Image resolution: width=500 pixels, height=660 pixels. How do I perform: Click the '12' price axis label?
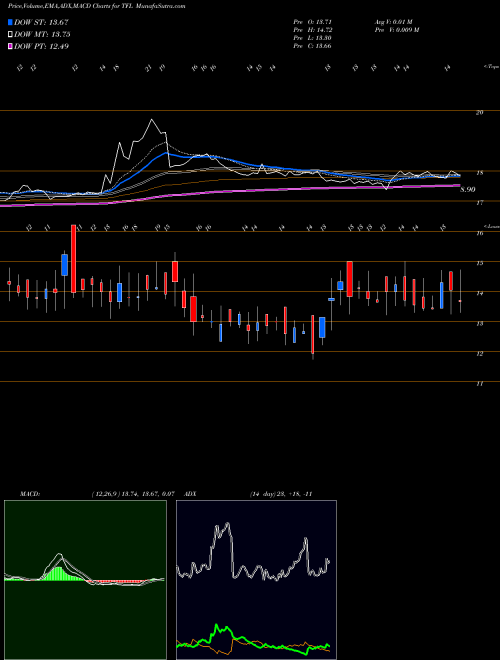pos(479,354)
